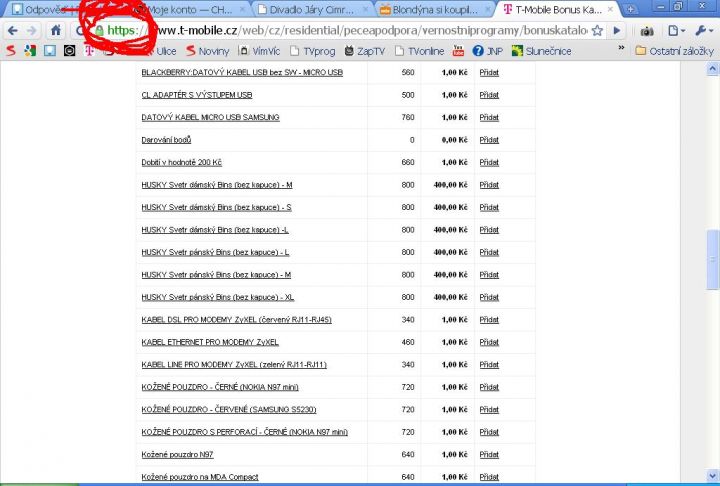Open HUSKY Svetr dámský Bins - M
Image resolution: width=720 pixels, height=486 pixels.
pos(217,185)
